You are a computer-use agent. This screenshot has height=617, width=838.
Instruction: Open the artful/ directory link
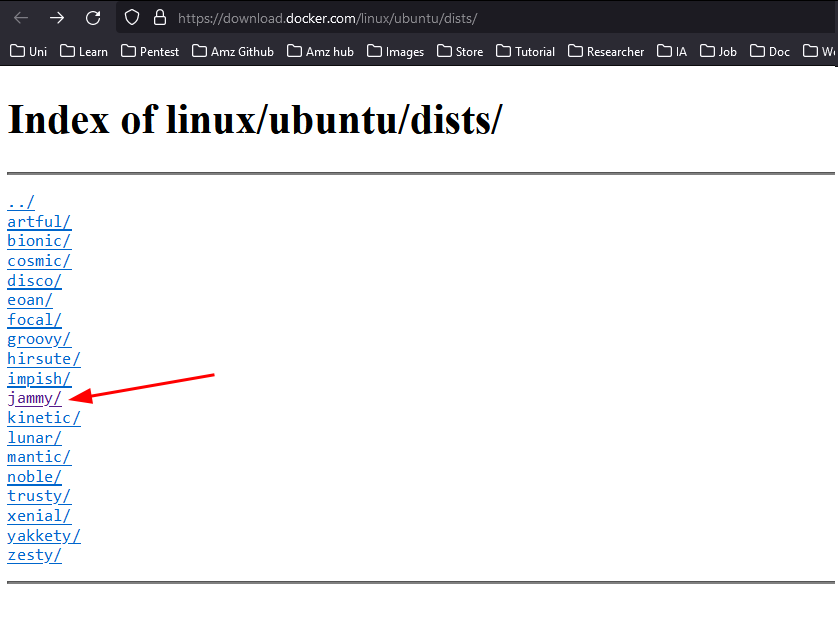(x=39, y=221)
